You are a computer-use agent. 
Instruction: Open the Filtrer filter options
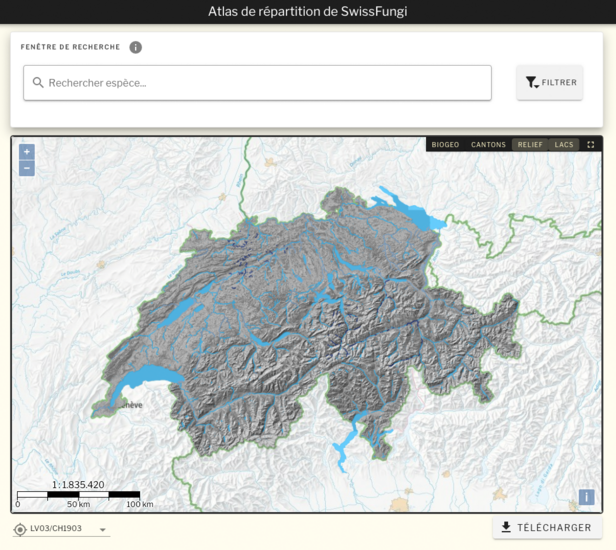[x=550, y=83]
